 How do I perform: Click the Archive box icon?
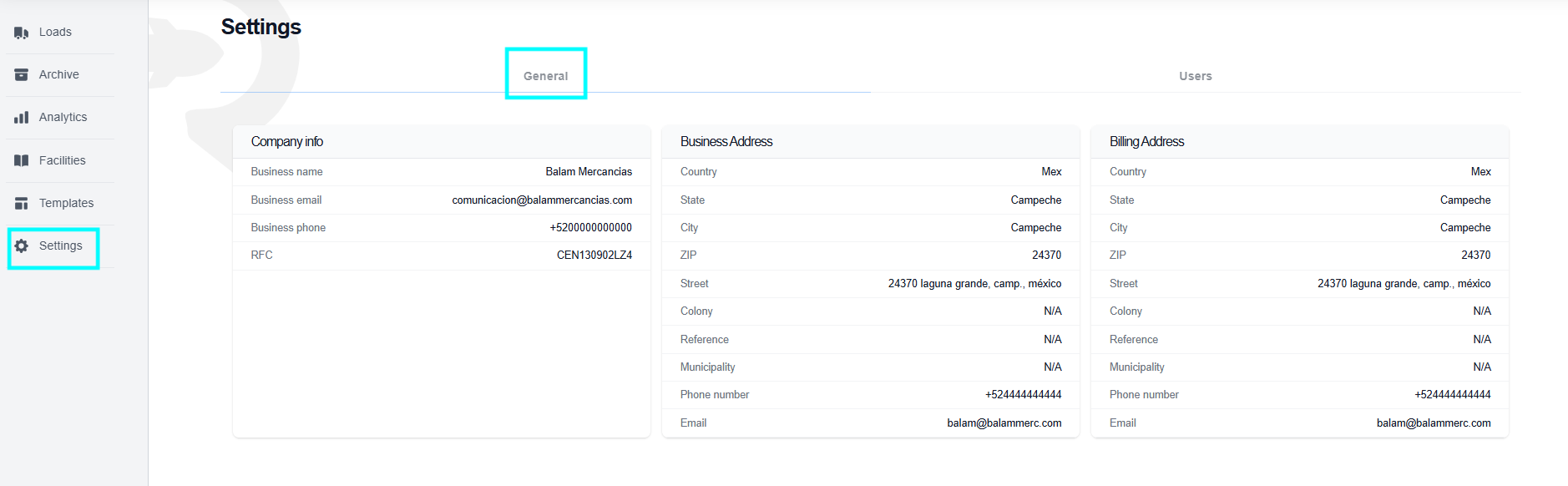tap(22, 75)
